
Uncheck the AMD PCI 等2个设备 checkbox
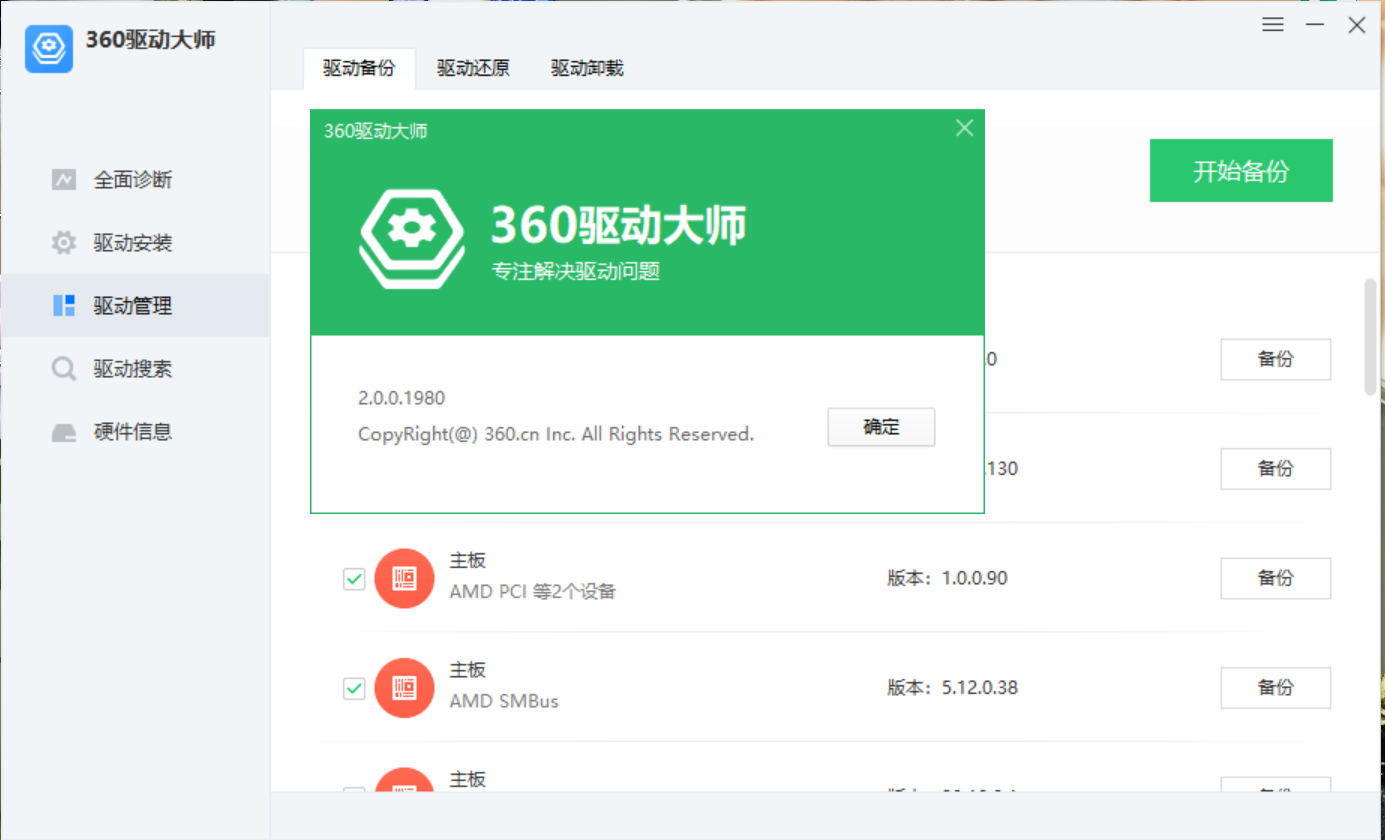354,578
